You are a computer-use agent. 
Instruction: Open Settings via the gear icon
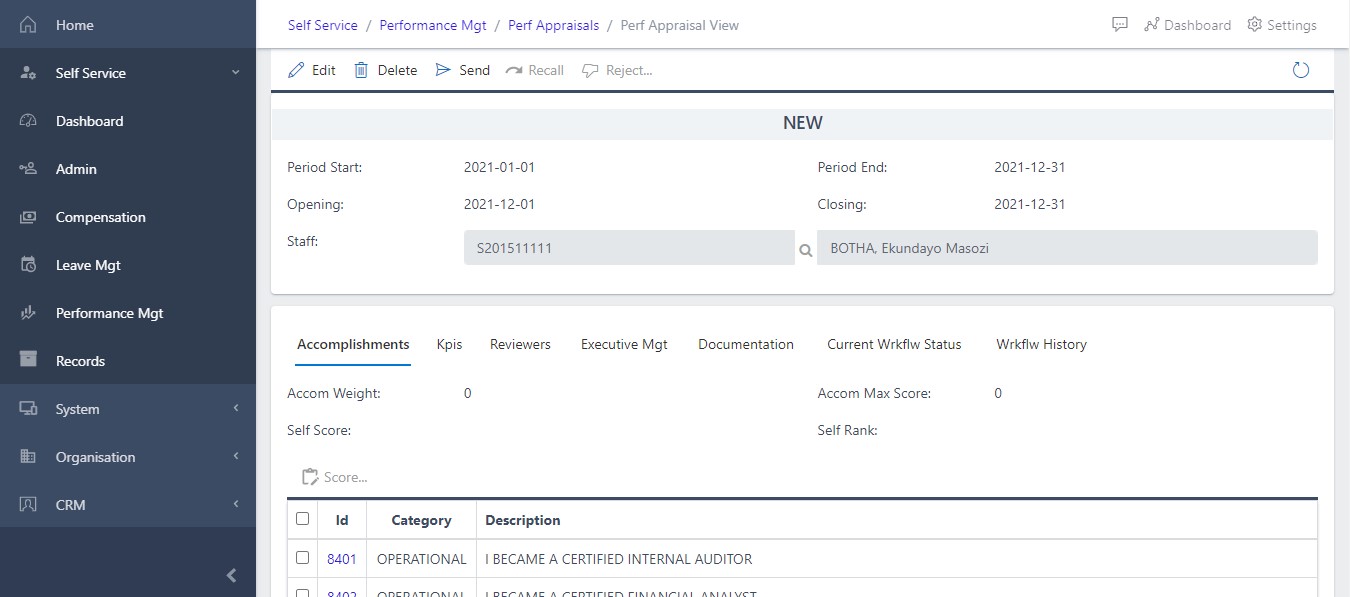point(1254,25)
